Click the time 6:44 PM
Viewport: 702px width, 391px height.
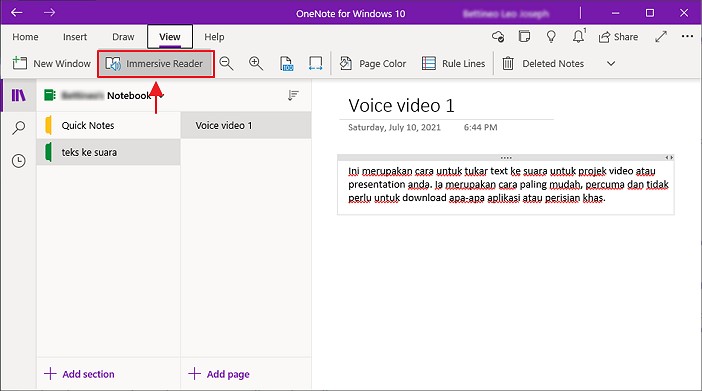pos(480,127)
